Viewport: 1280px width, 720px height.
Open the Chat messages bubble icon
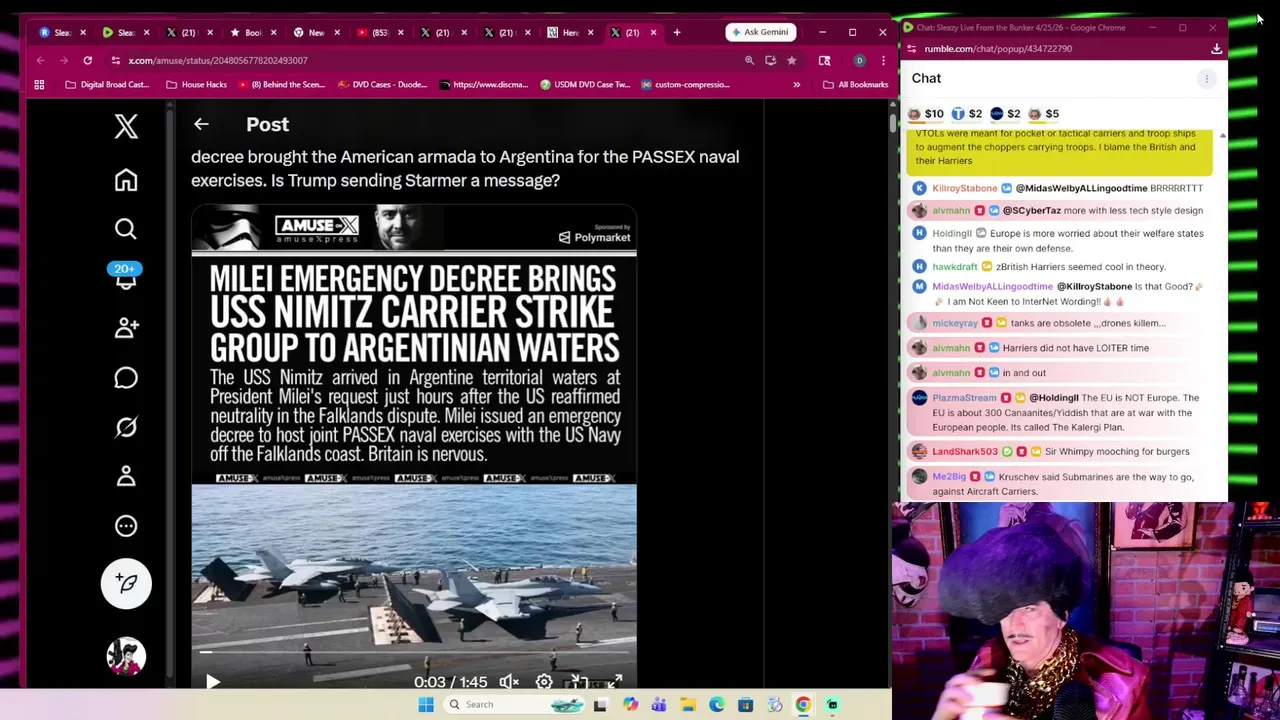coord(126,378)
